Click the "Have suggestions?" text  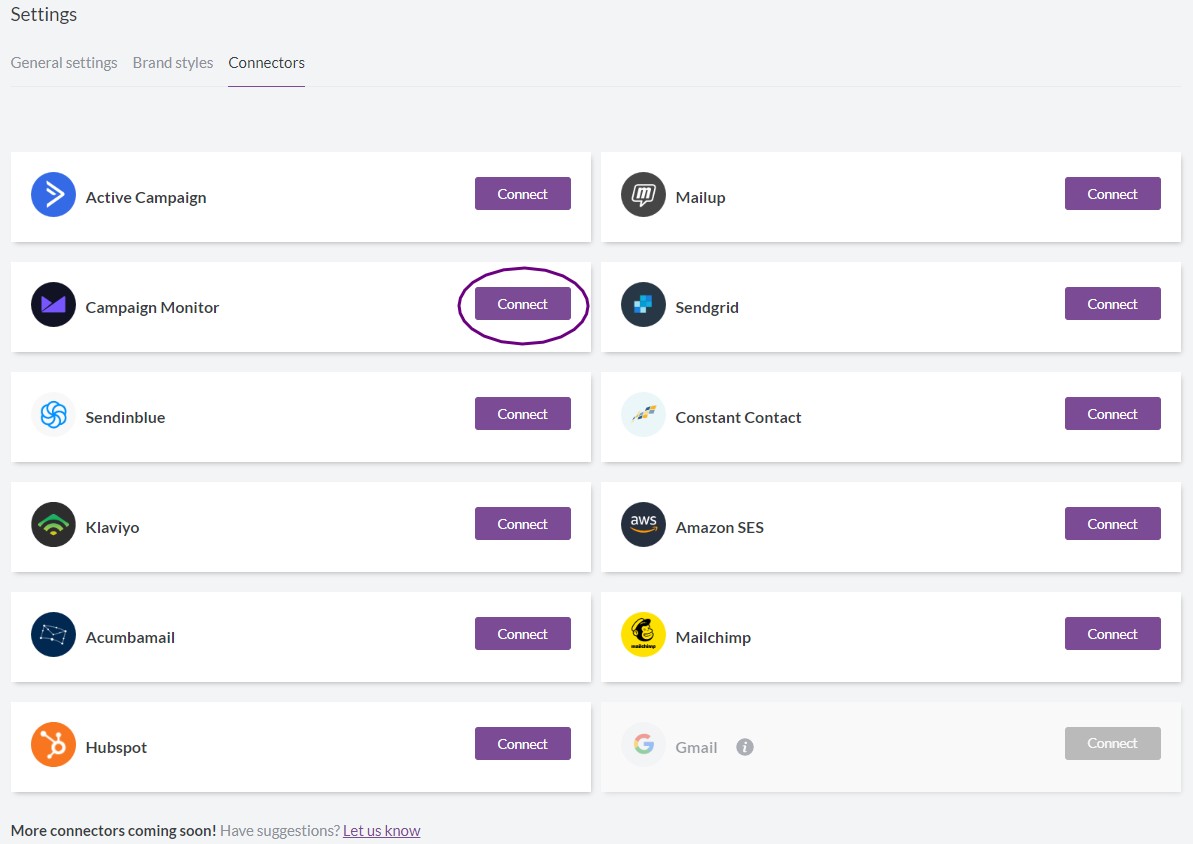280,830
